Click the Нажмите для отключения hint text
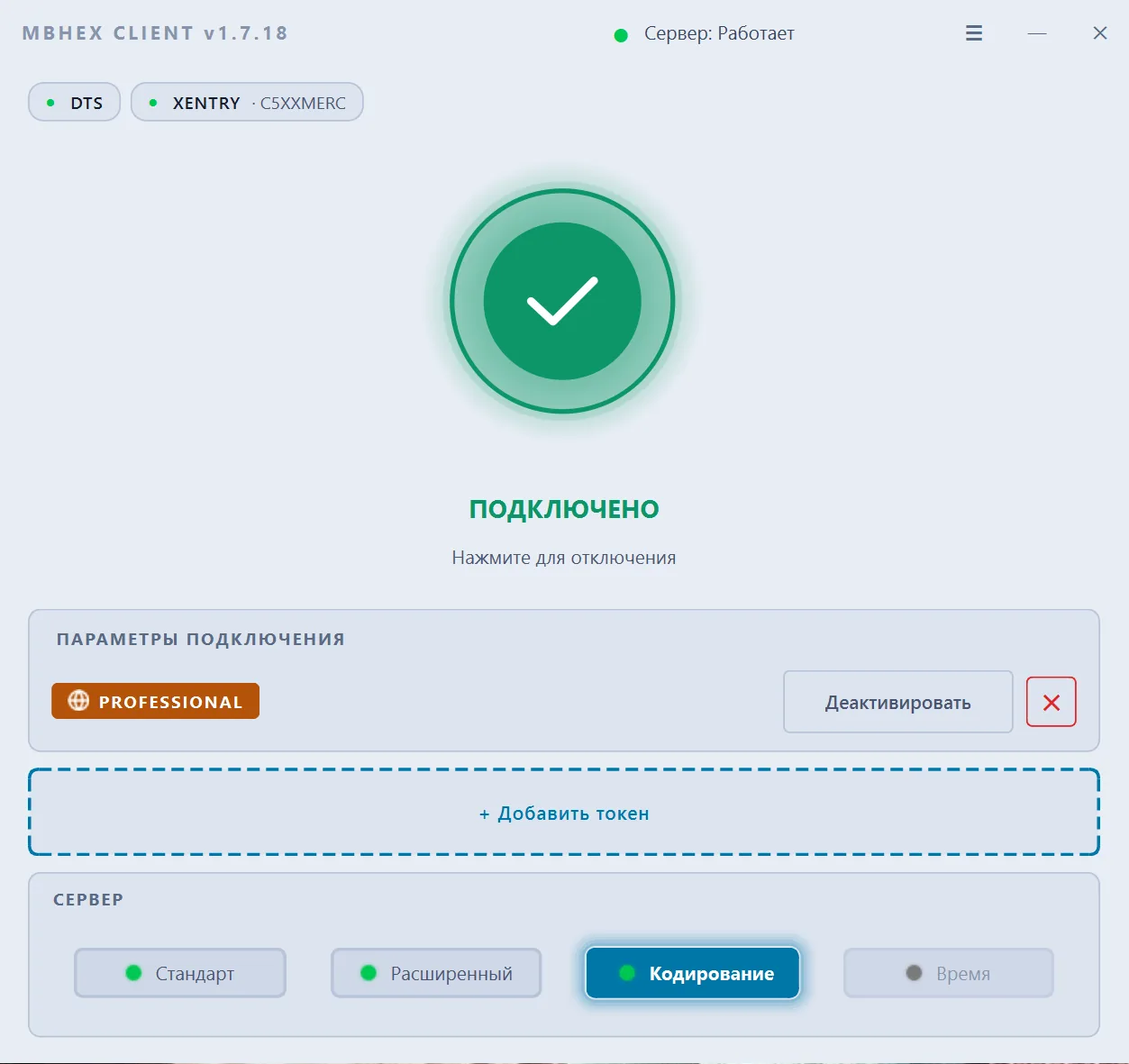 click(564, 558)
